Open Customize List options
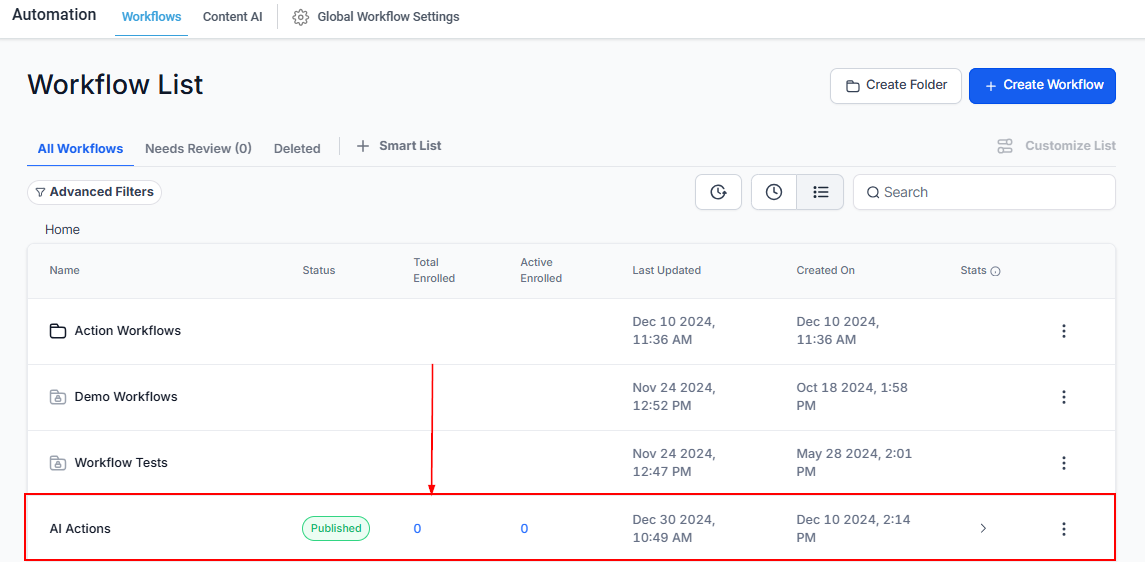Image resolution: width=1145 pixels, height=562 pixels. [x=1056, y=146]
